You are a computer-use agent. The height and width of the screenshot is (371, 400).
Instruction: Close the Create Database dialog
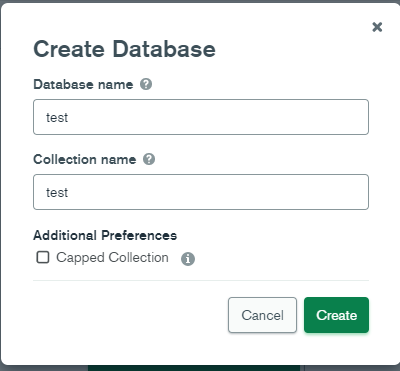coord(377,27)
